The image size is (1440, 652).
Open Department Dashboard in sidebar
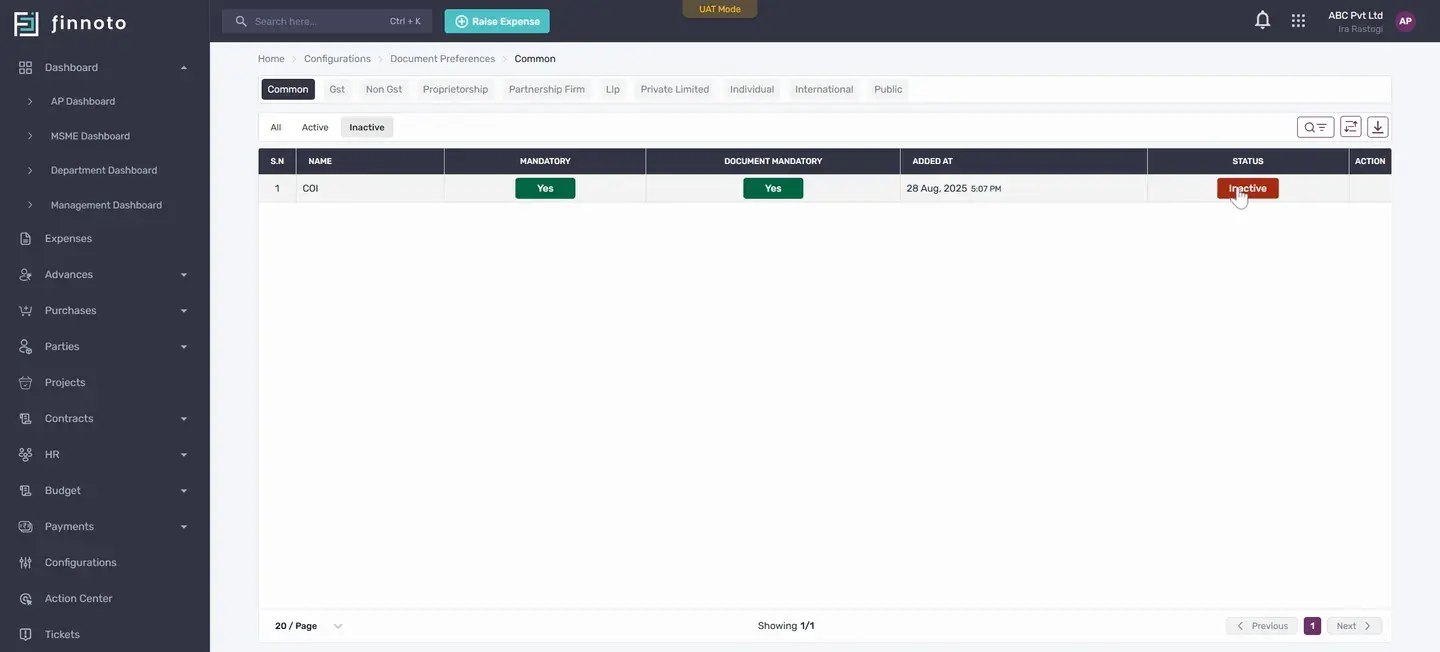coord(104,170)
